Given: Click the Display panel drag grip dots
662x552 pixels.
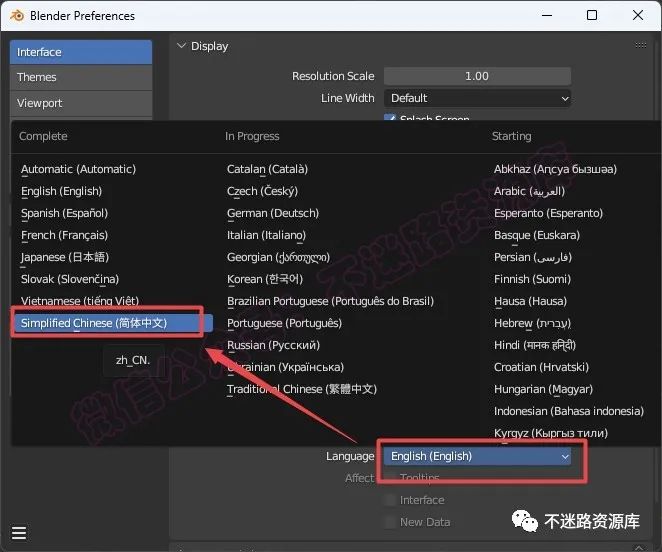Looking at the screenshot, I should point(640,45).
